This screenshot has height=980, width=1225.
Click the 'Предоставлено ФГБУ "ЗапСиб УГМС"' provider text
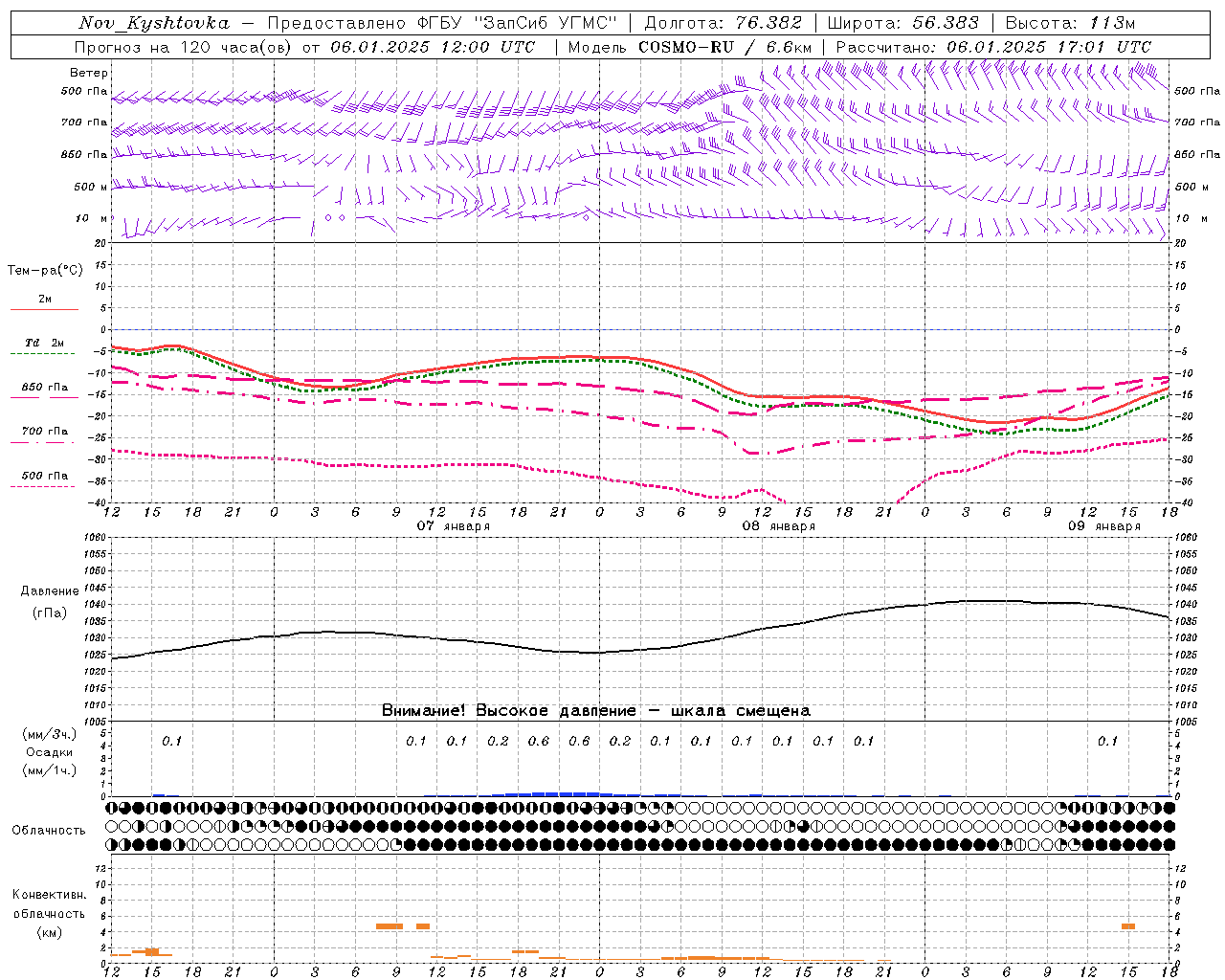[x=442, y=23]
